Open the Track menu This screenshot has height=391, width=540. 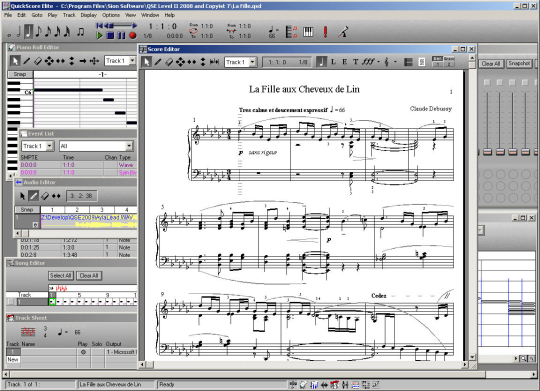tap(69, 15)
